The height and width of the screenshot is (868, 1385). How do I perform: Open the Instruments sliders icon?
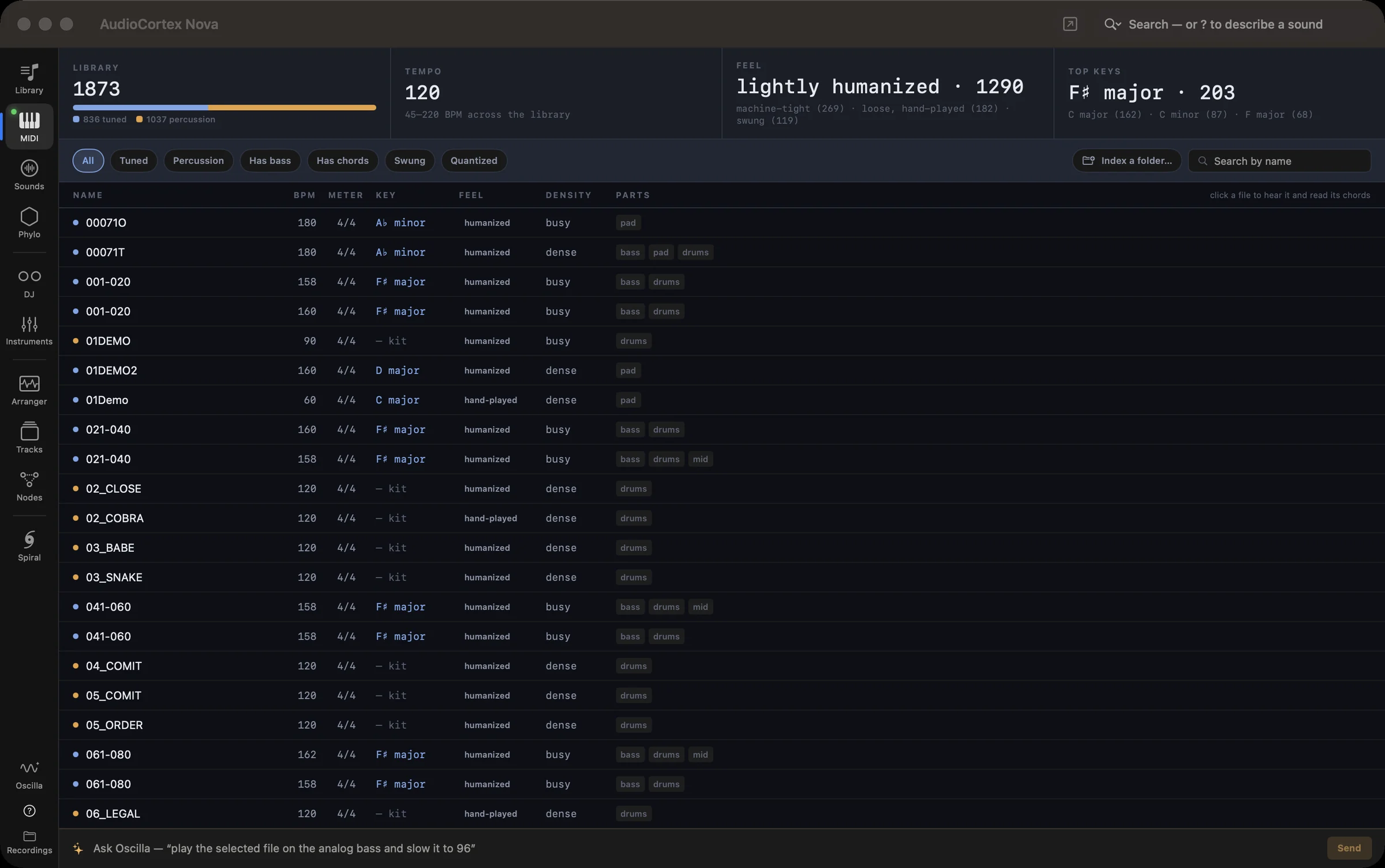(29, 330)
